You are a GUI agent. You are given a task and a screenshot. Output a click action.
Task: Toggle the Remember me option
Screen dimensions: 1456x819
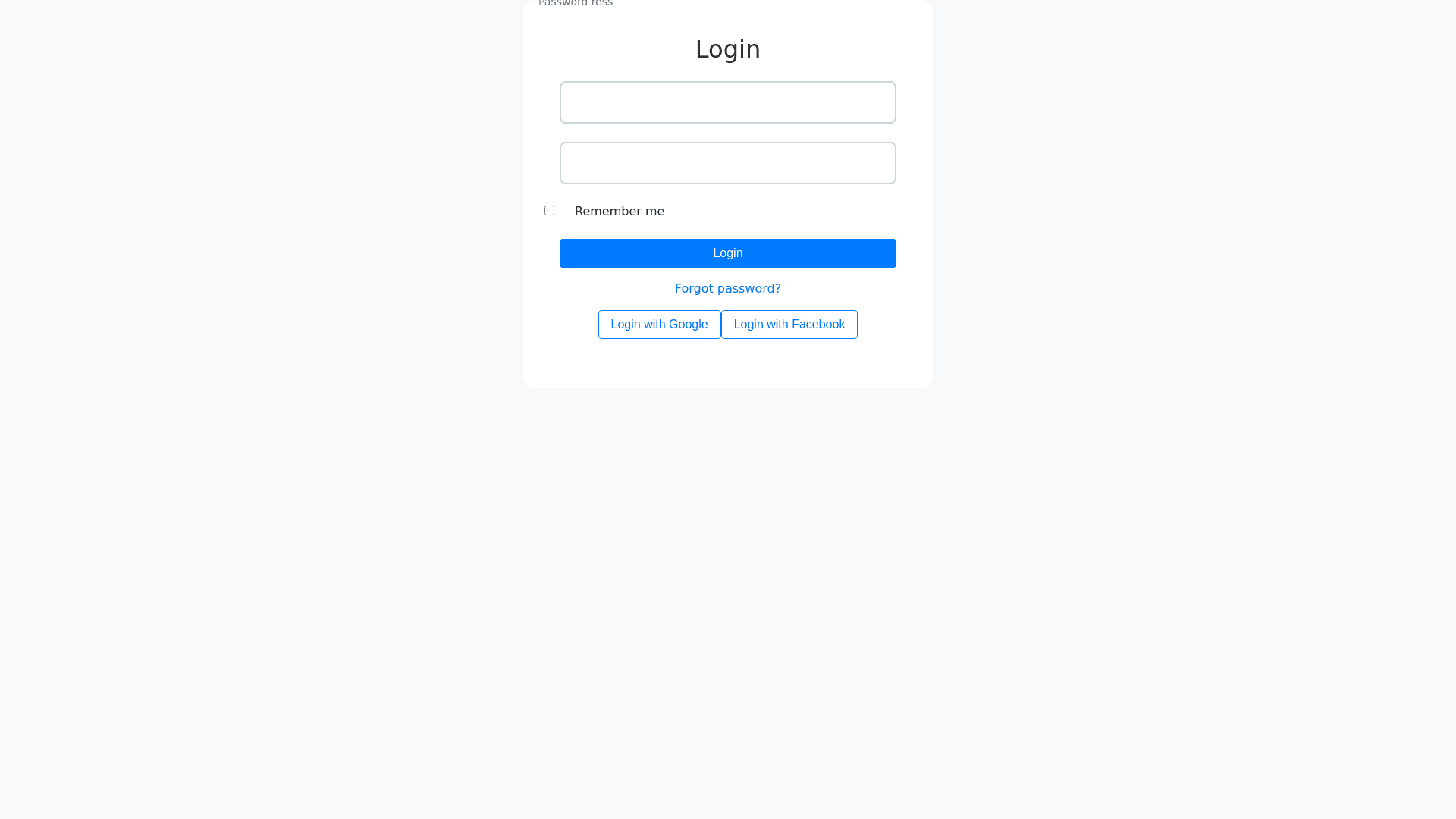point(549,210)
